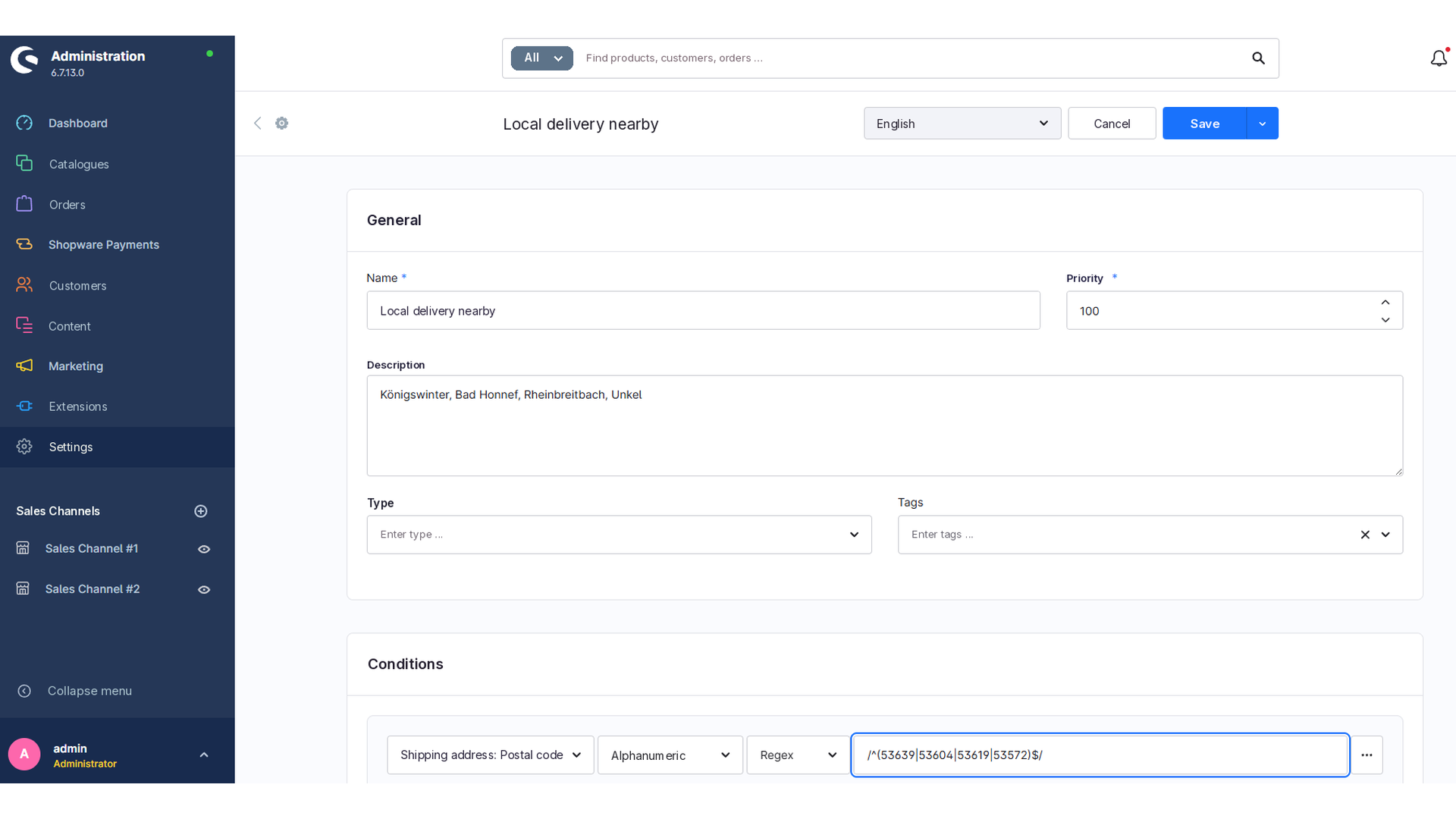
Task: Clear tags with the X icon
Action: [1365, 535]
